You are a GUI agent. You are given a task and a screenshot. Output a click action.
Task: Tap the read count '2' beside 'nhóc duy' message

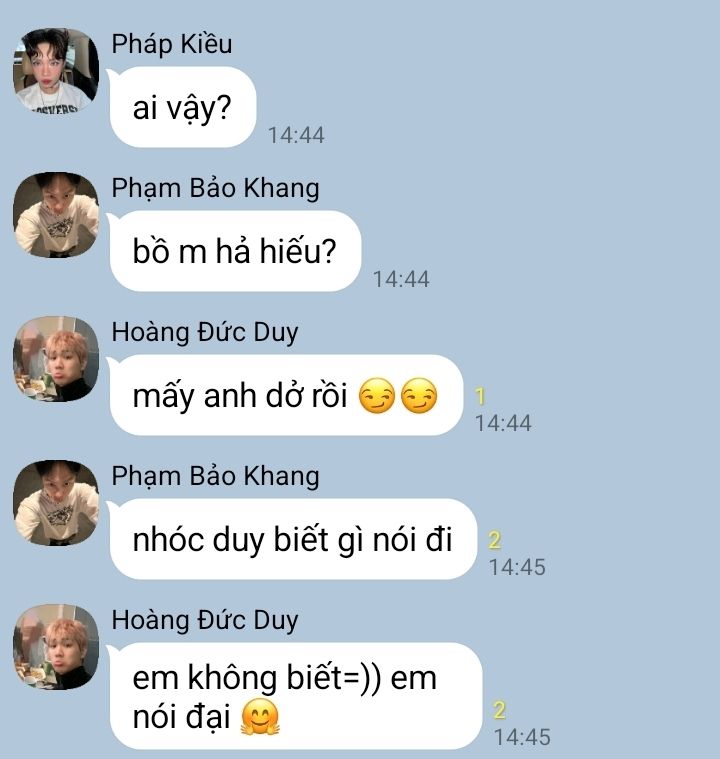click(x=494, y=540)
